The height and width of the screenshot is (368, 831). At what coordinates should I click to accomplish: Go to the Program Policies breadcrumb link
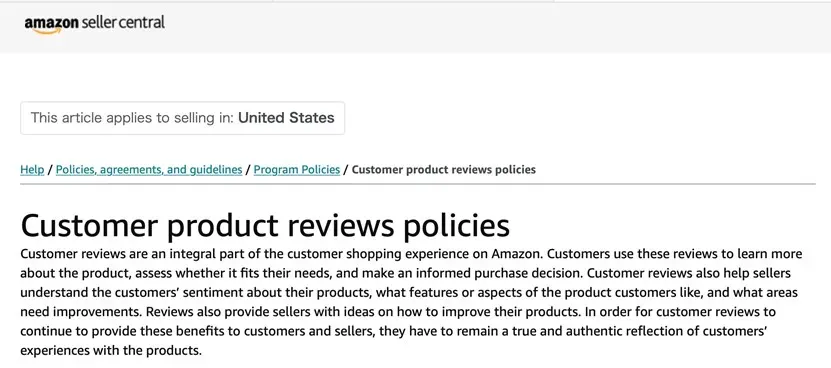click(297, 170)
